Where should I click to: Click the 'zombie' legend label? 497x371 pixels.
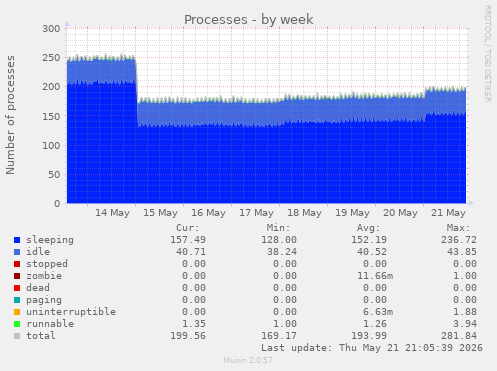[44, 276]
